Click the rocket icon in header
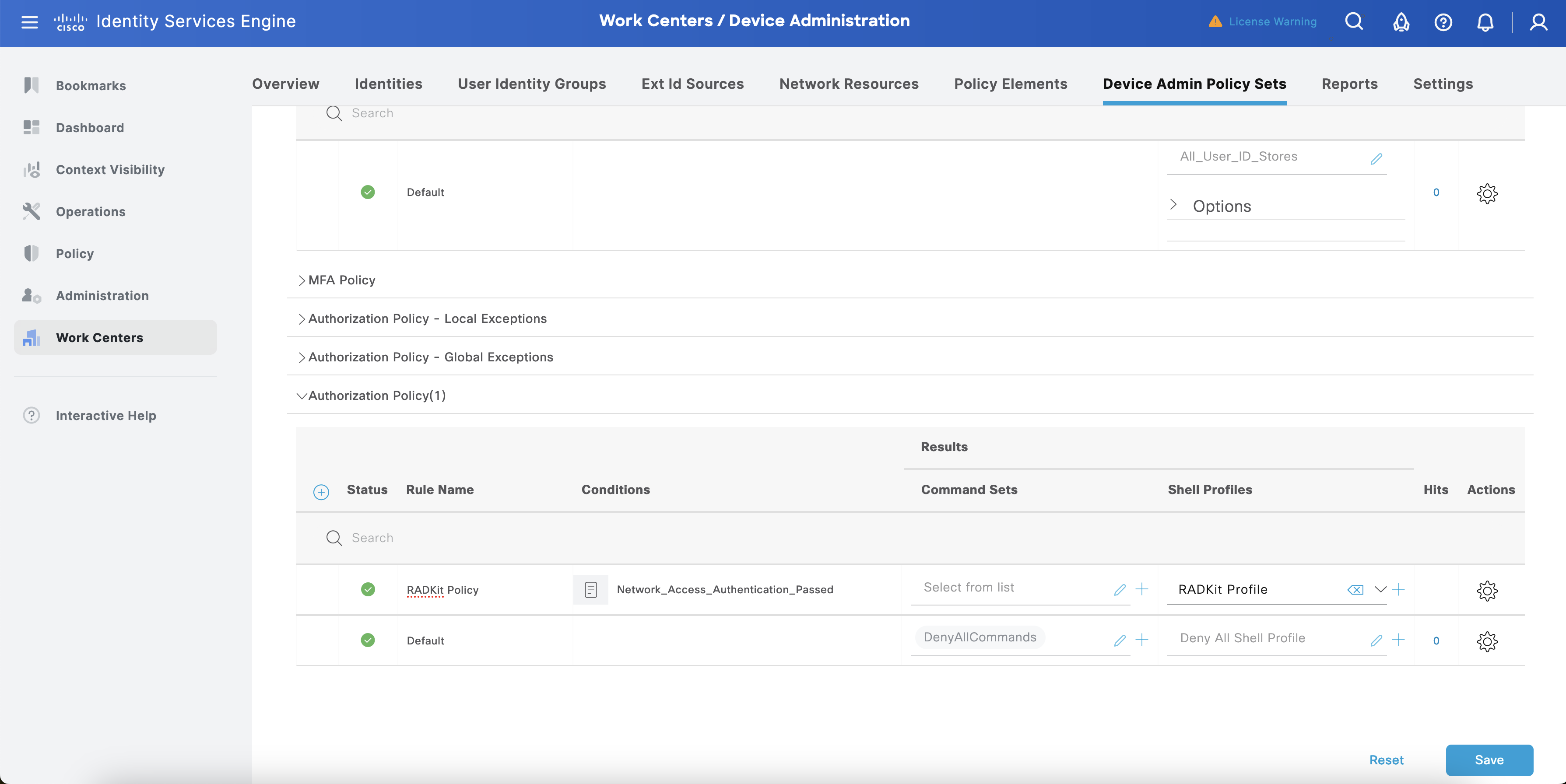1566x784 pixels. point(1401,22)
